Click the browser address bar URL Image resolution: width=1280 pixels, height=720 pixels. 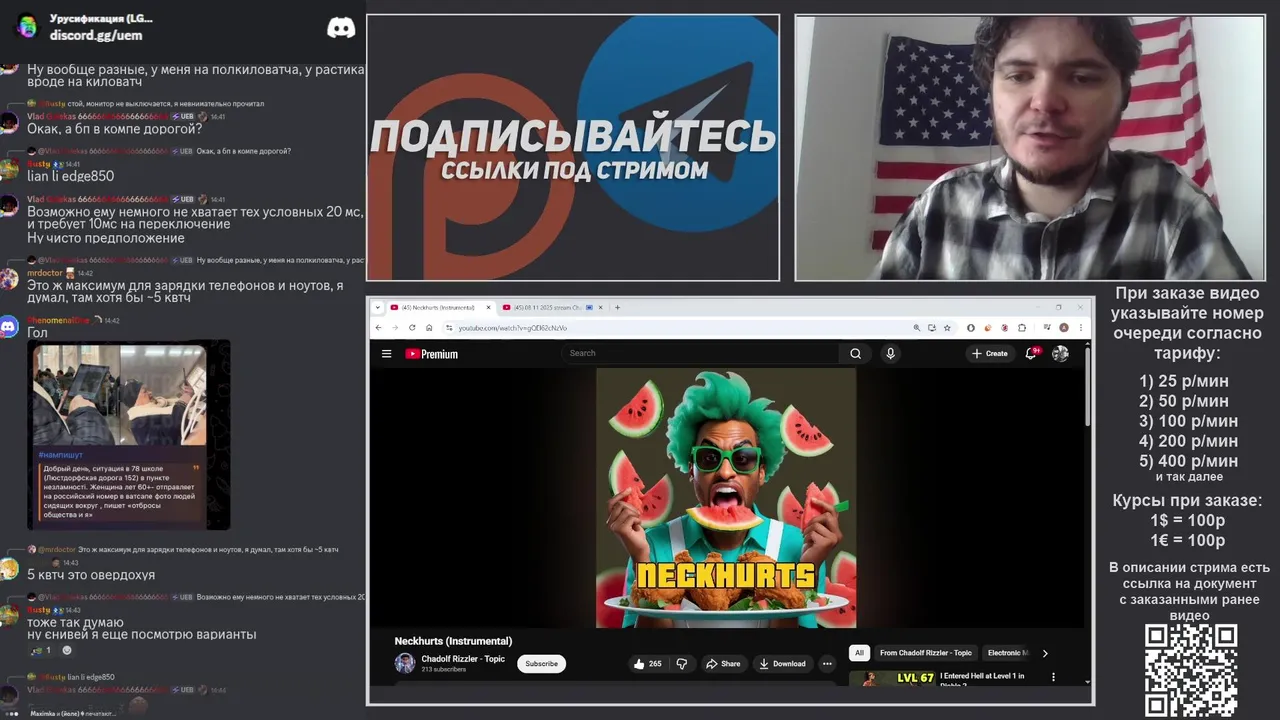pyautogui.click(x=513, y=328)
